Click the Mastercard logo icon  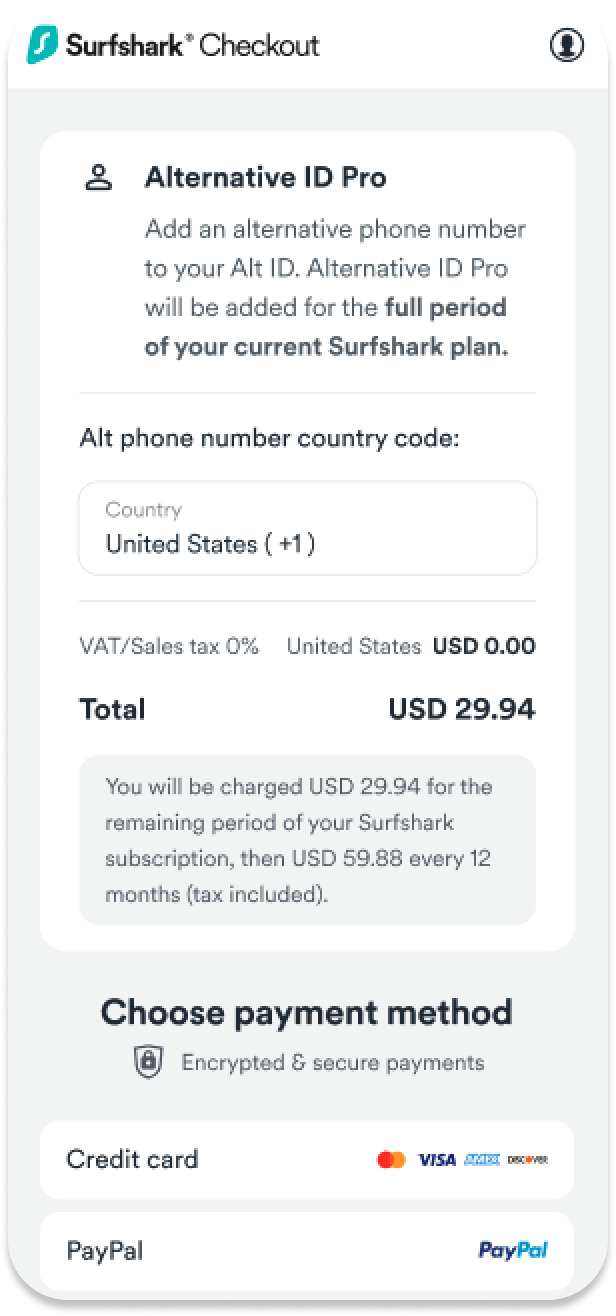point(391,1160)
